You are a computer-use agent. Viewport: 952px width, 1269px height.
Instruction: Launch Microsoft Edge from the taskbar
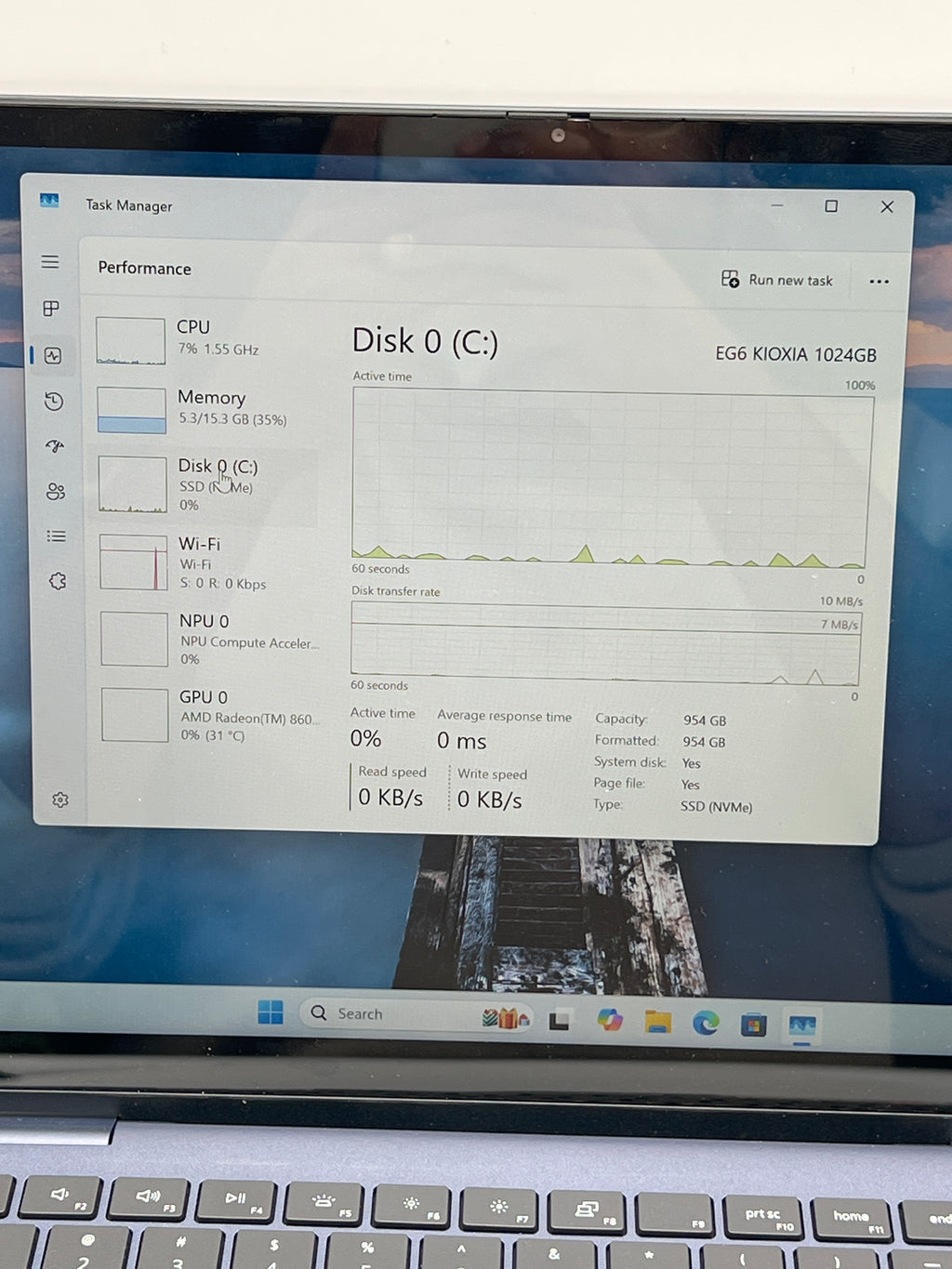706,1024
